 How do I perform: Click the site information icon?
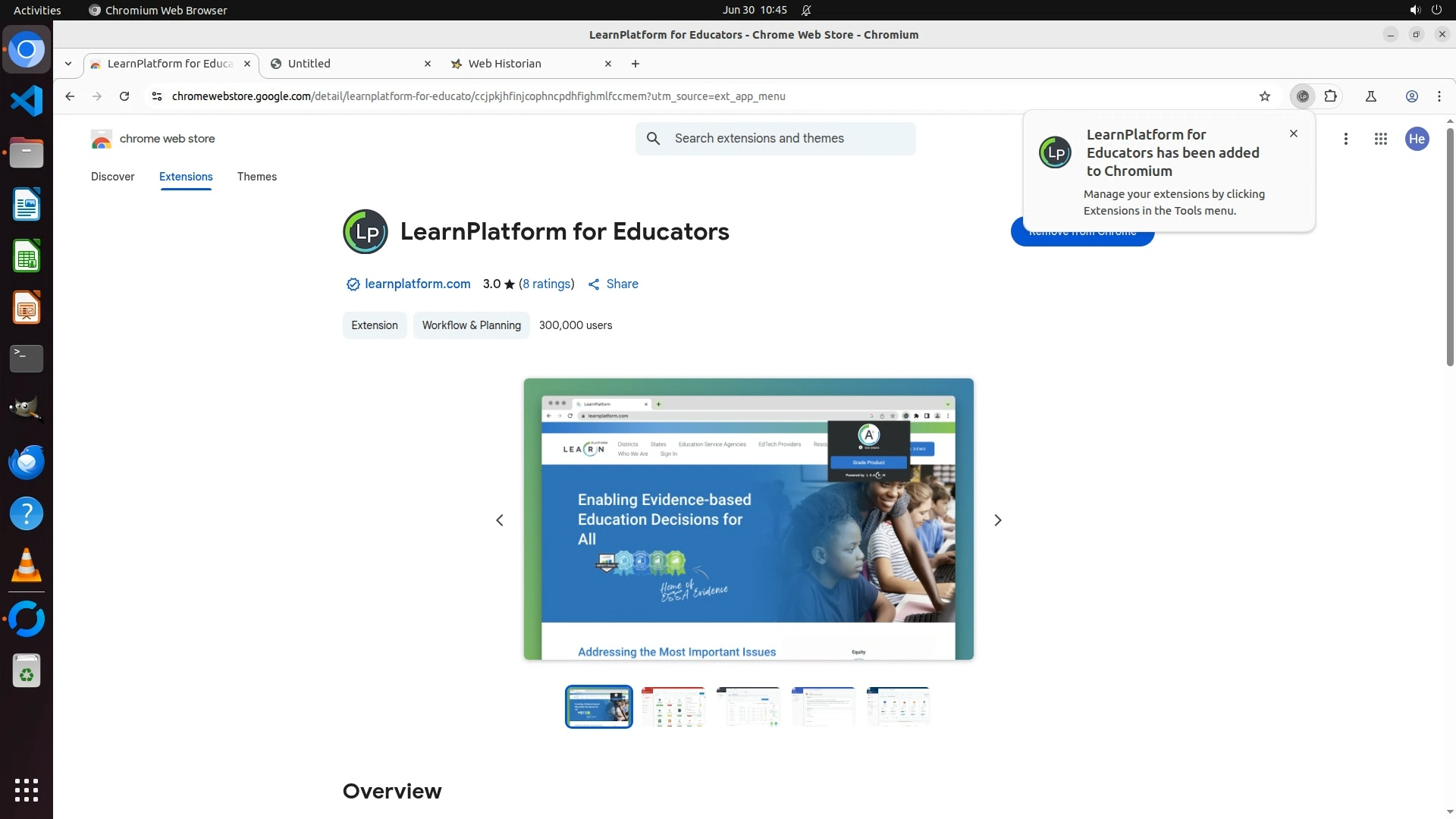[156, 96]
